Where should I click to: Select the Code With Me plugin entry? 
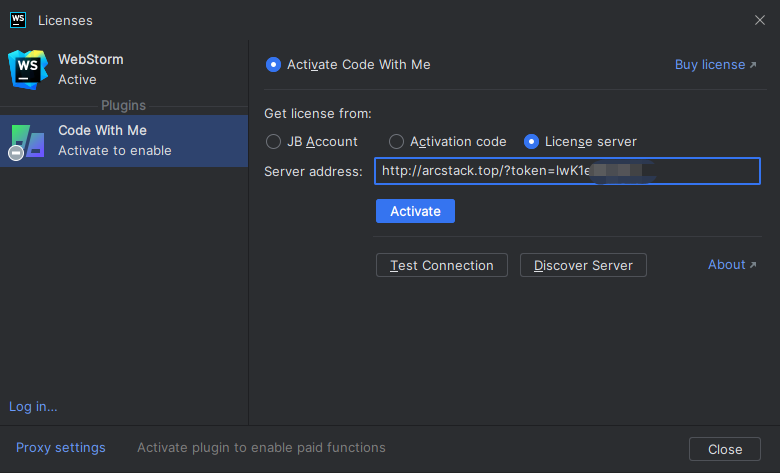124,141
